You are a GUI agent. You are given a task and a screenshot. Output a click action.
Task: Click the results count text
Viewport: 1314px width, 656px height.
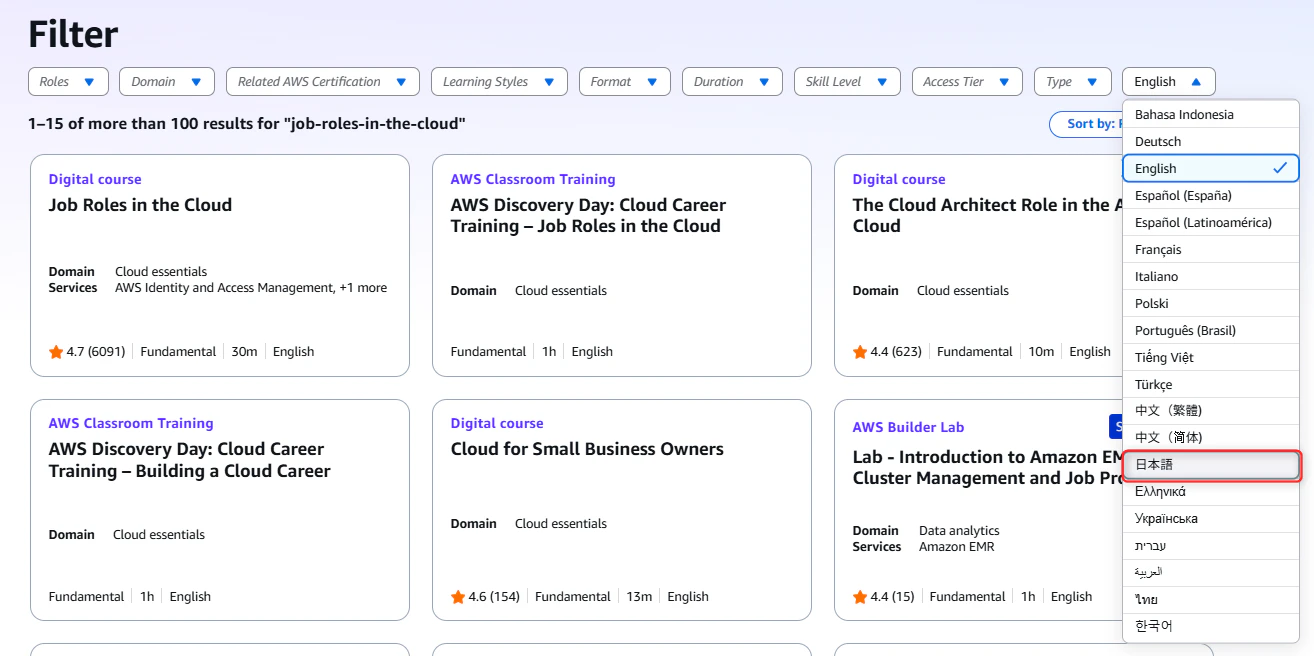(x=247, y=124)
